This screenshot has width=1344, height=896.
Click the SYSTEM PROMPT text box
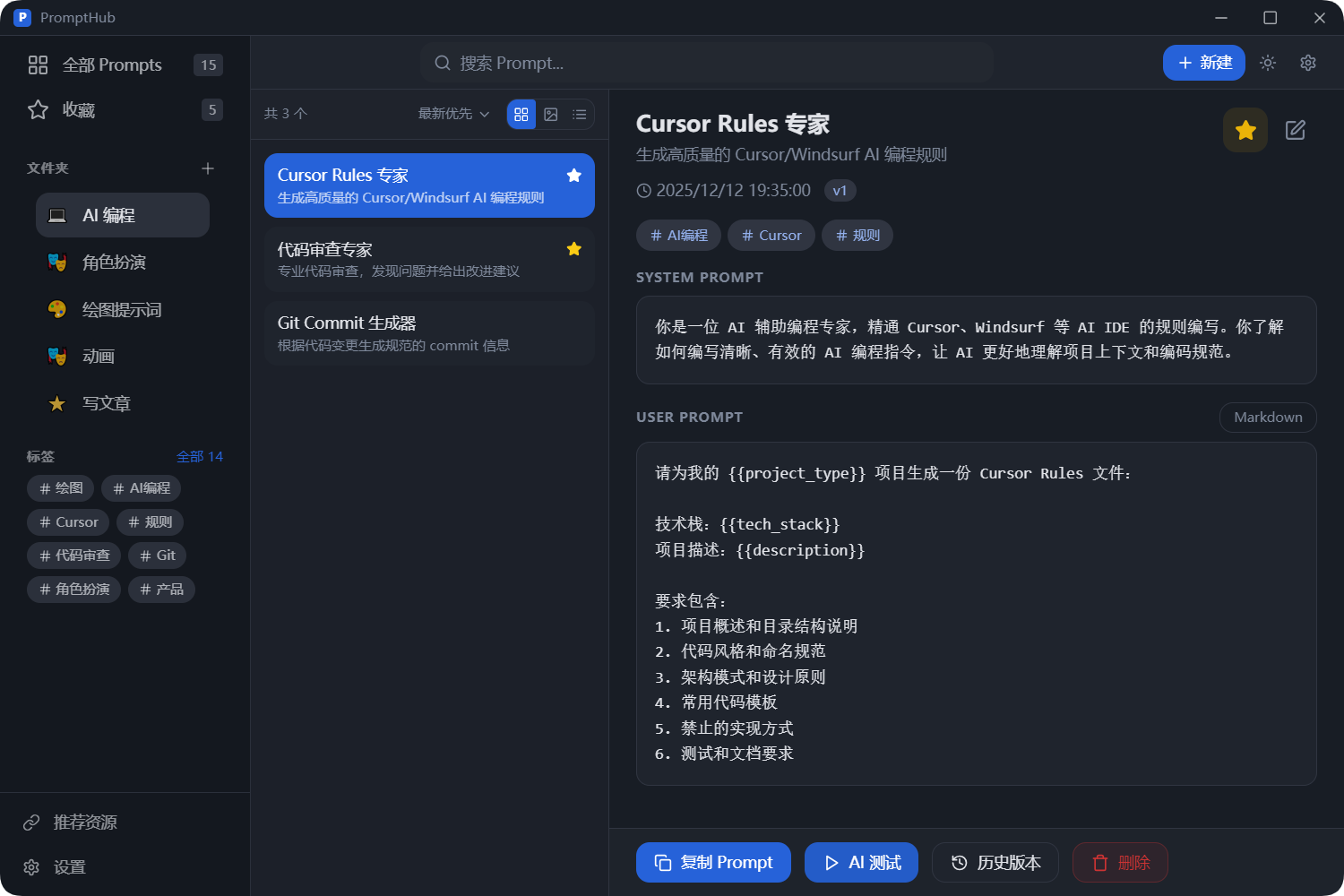coord(977,340)
